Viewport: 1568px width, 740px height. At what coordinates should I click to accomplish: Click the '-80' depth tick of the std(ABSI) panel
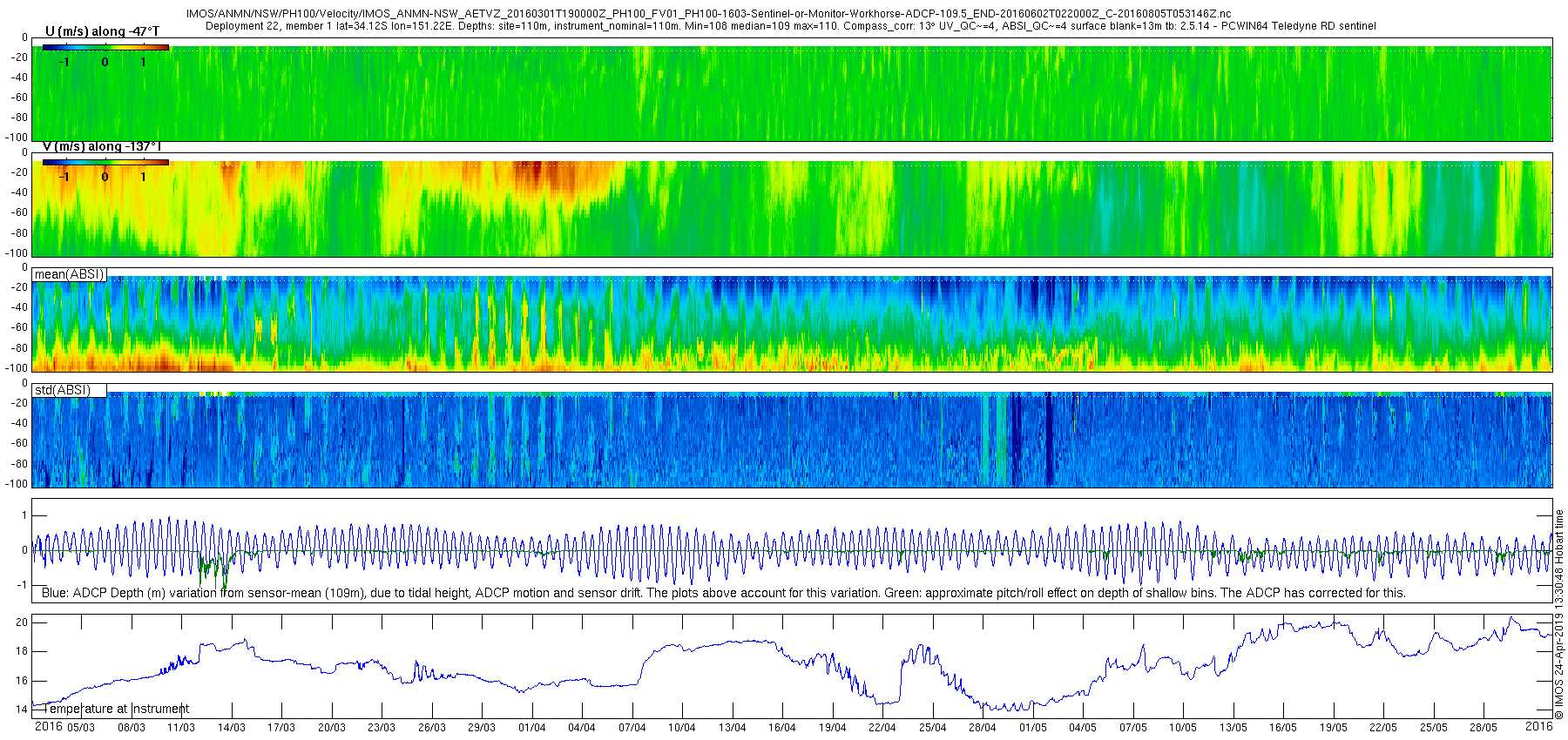(19, 463)
